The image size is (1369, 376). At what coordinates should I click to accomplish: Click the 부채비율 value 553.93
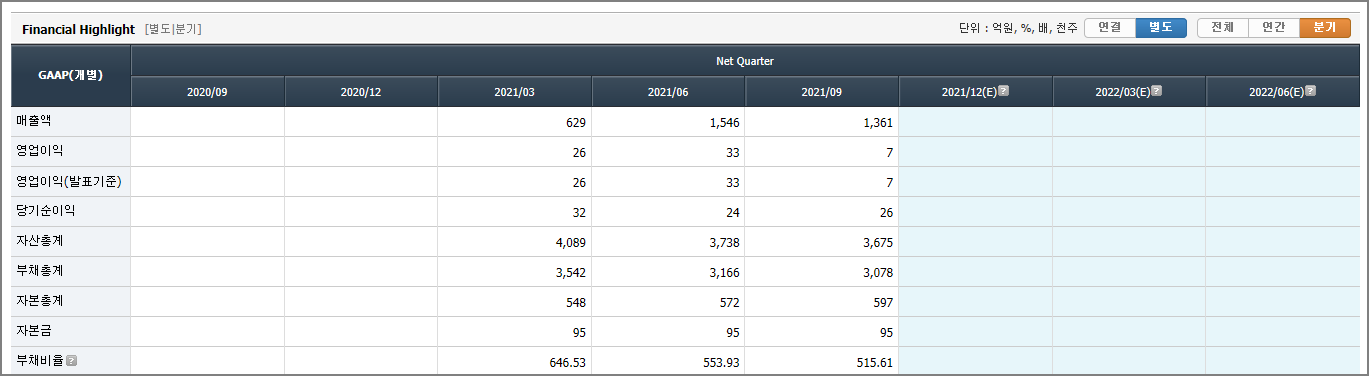pyautogui.click(x=720, y=362)
